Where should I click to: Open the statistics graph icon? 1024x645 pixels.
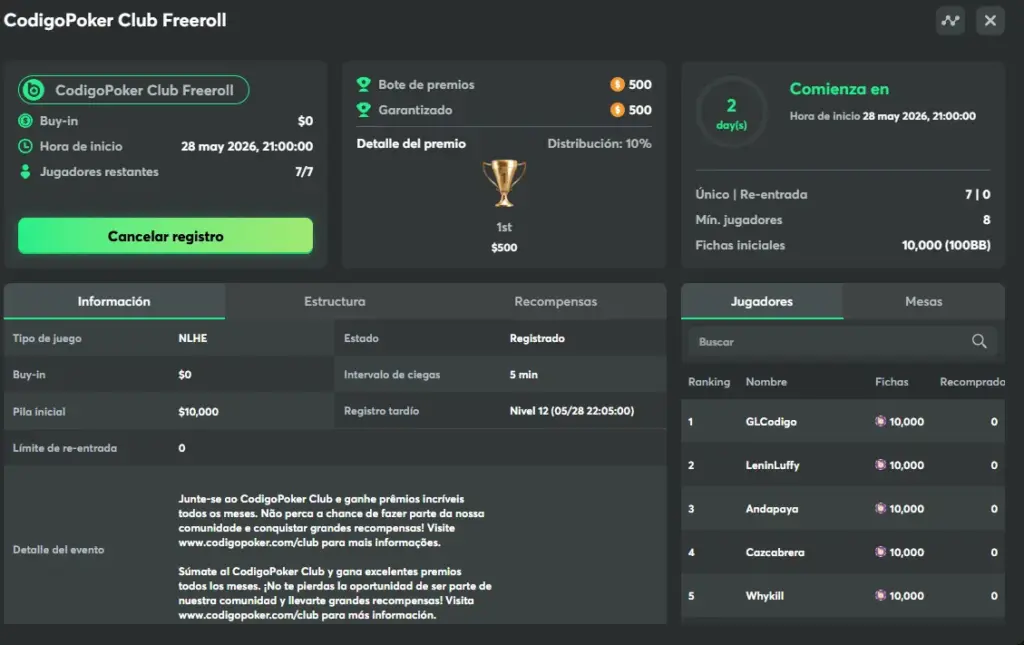(950, 20)
